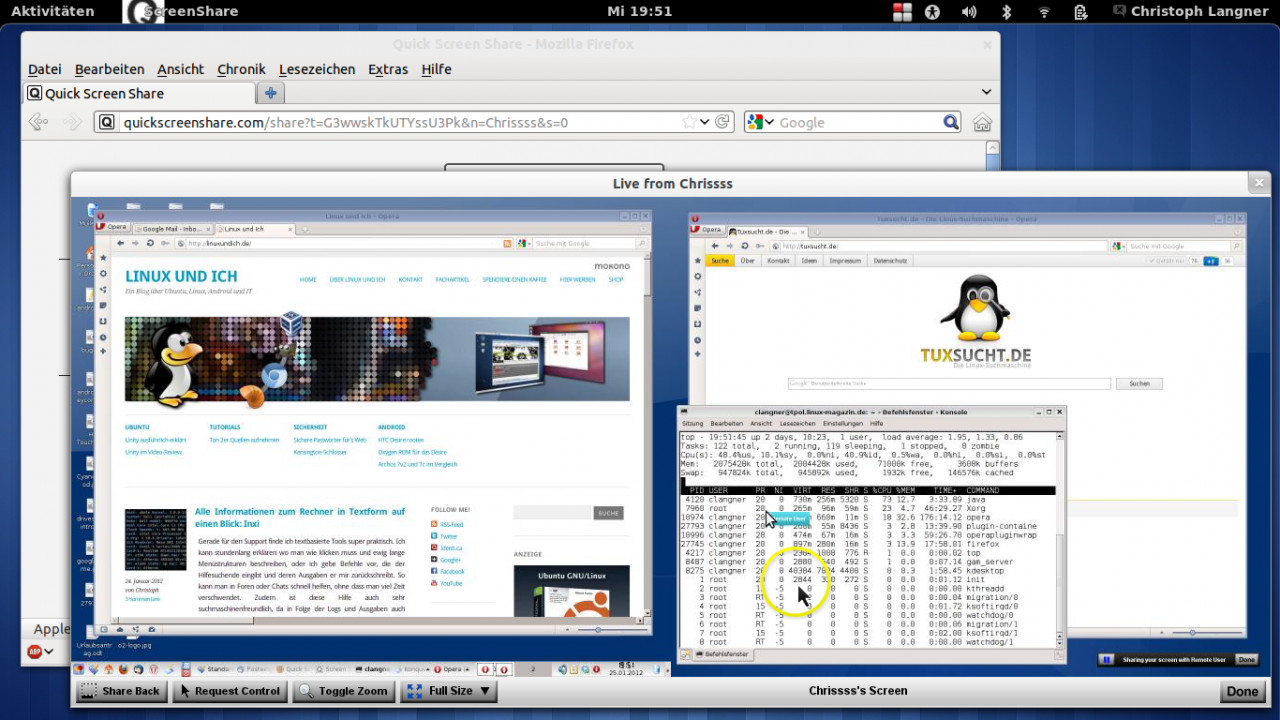Click the Firefox forward arrow
Viewport: 1280px width, 720px height.
click(x=71, y=122)
